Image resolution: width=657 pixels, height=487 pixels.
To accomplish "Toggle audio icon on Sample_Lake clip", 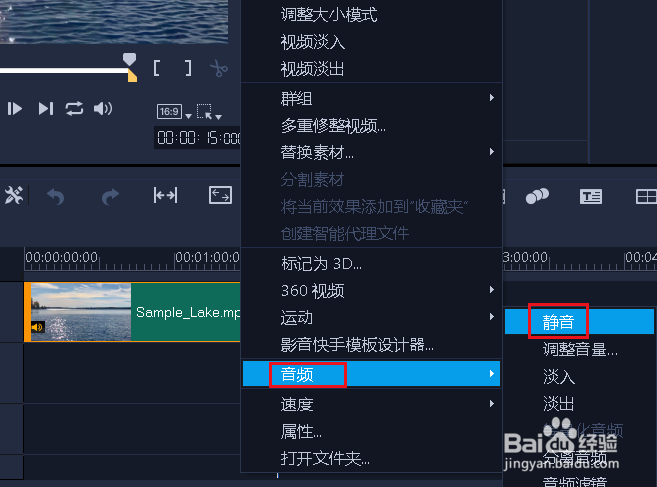I will pos(37,327).
